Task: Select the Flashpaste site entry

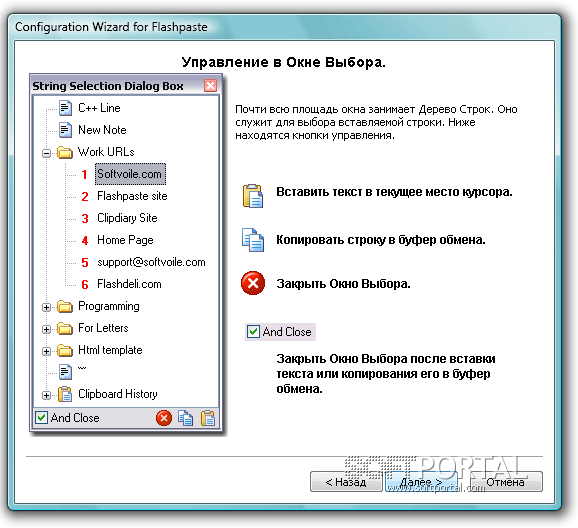Action: (132, 196)
